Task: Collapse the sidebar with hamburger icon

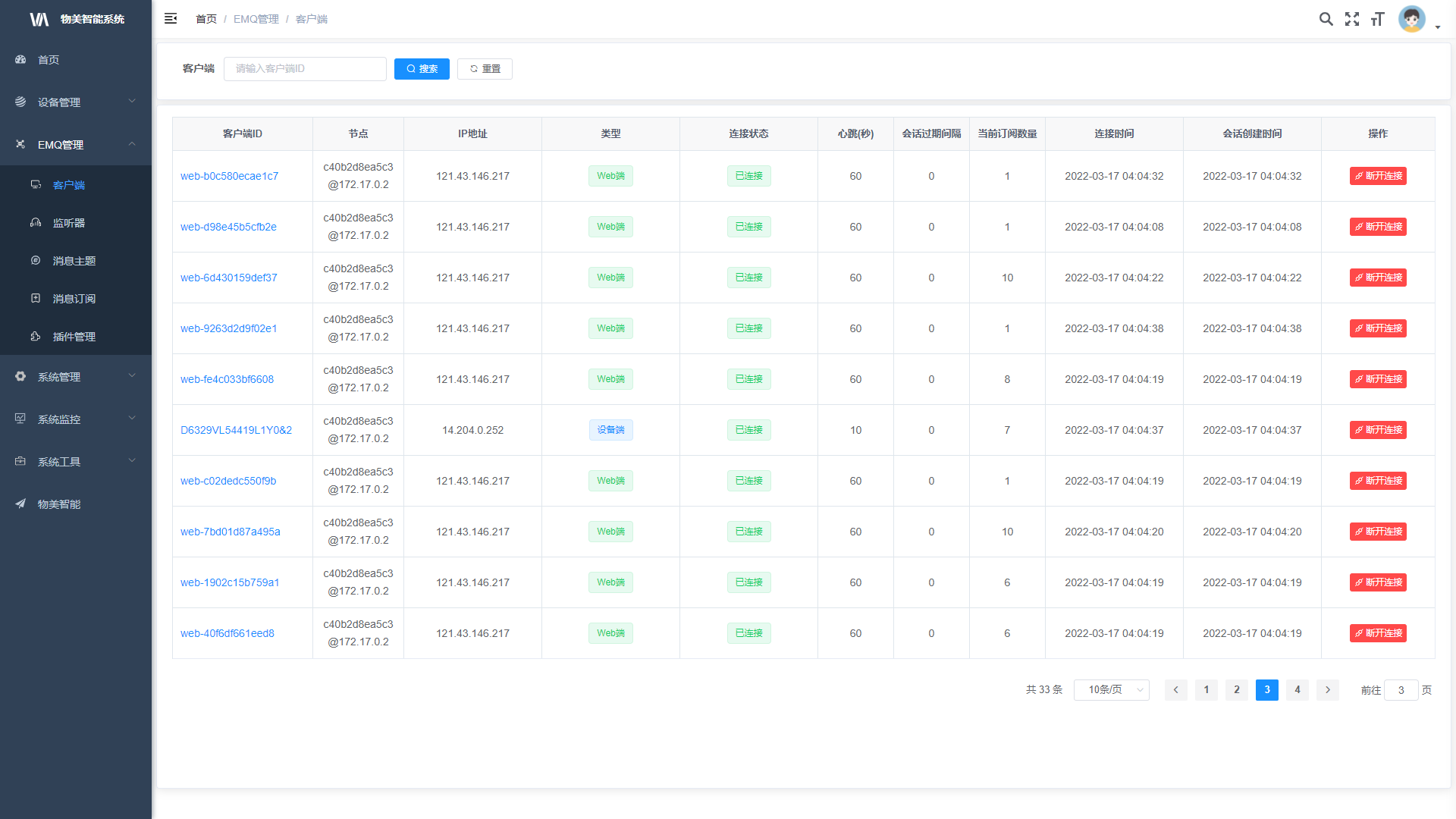Action: [171, 19]
